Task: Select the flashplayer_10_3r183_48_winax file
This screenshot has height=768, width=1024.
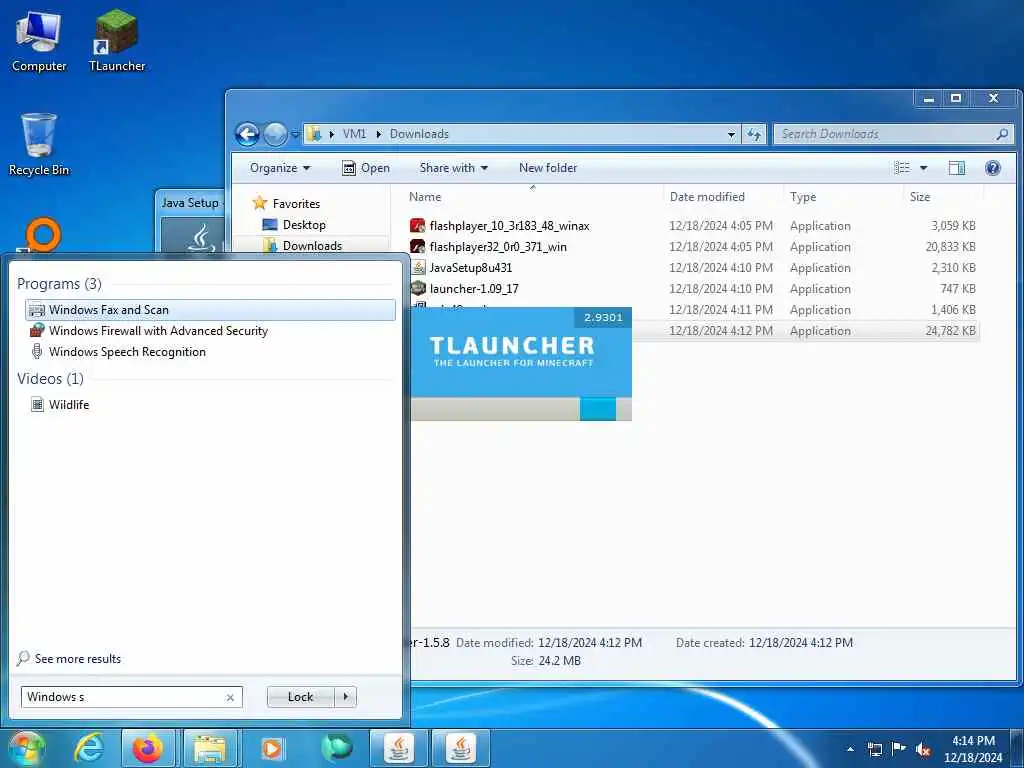Action: pyautogui.click(x=509, y=226)
